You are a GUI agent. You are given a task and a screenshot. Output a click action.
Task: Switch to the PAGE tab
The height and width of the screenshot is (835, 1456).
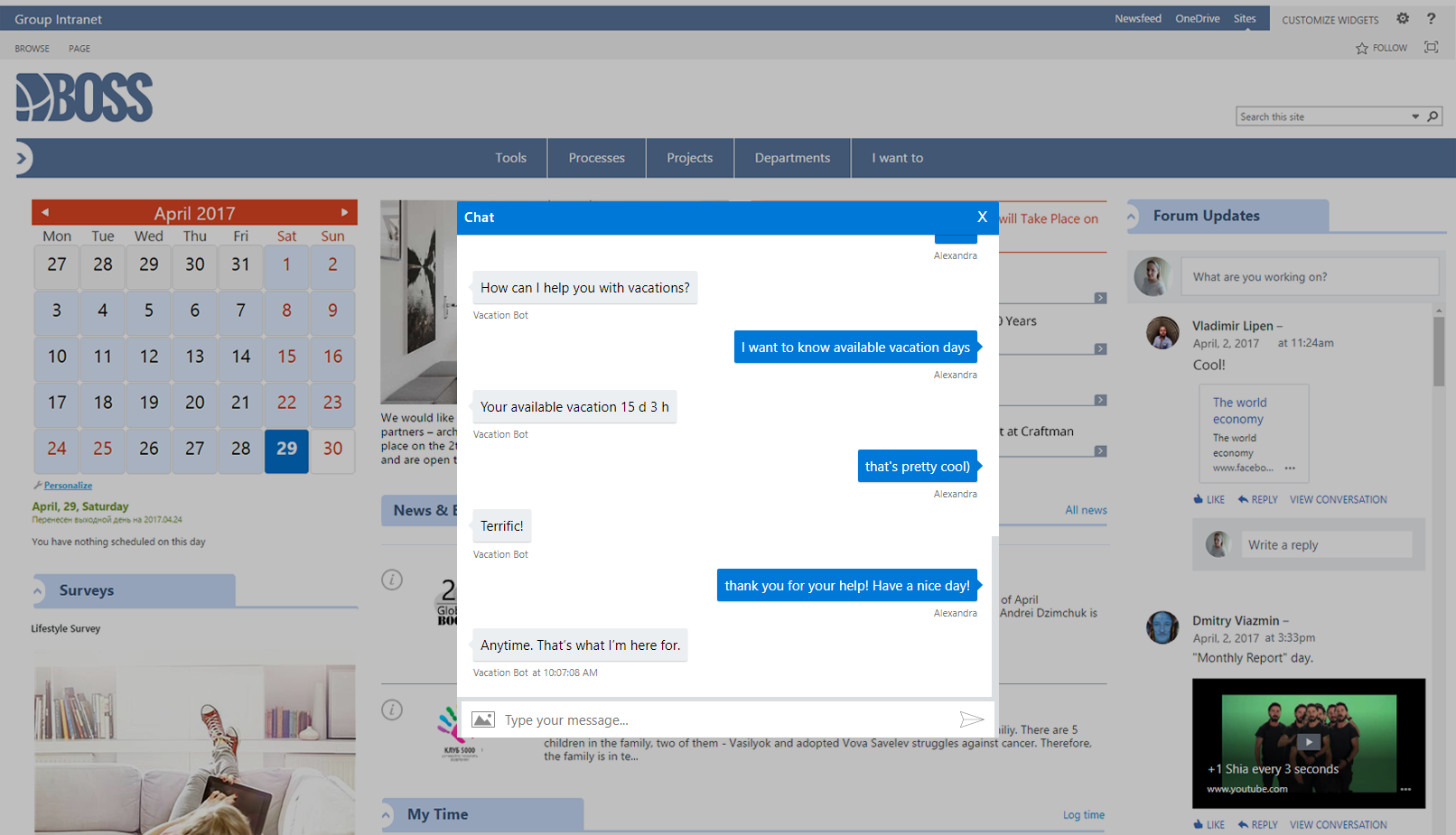point(79,48)
